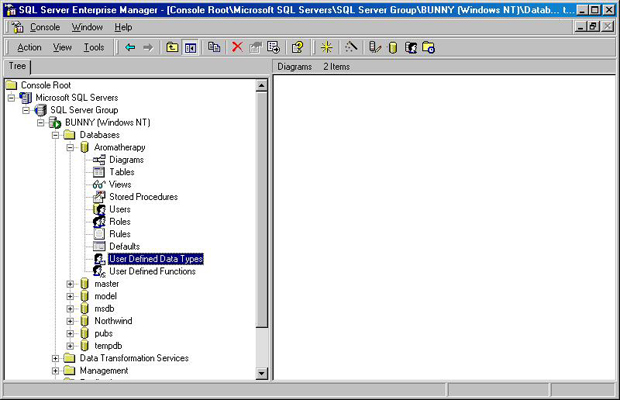
Task: Click the New Login toolbar icon
Action: pyautogui.click(x=411, y=47)
